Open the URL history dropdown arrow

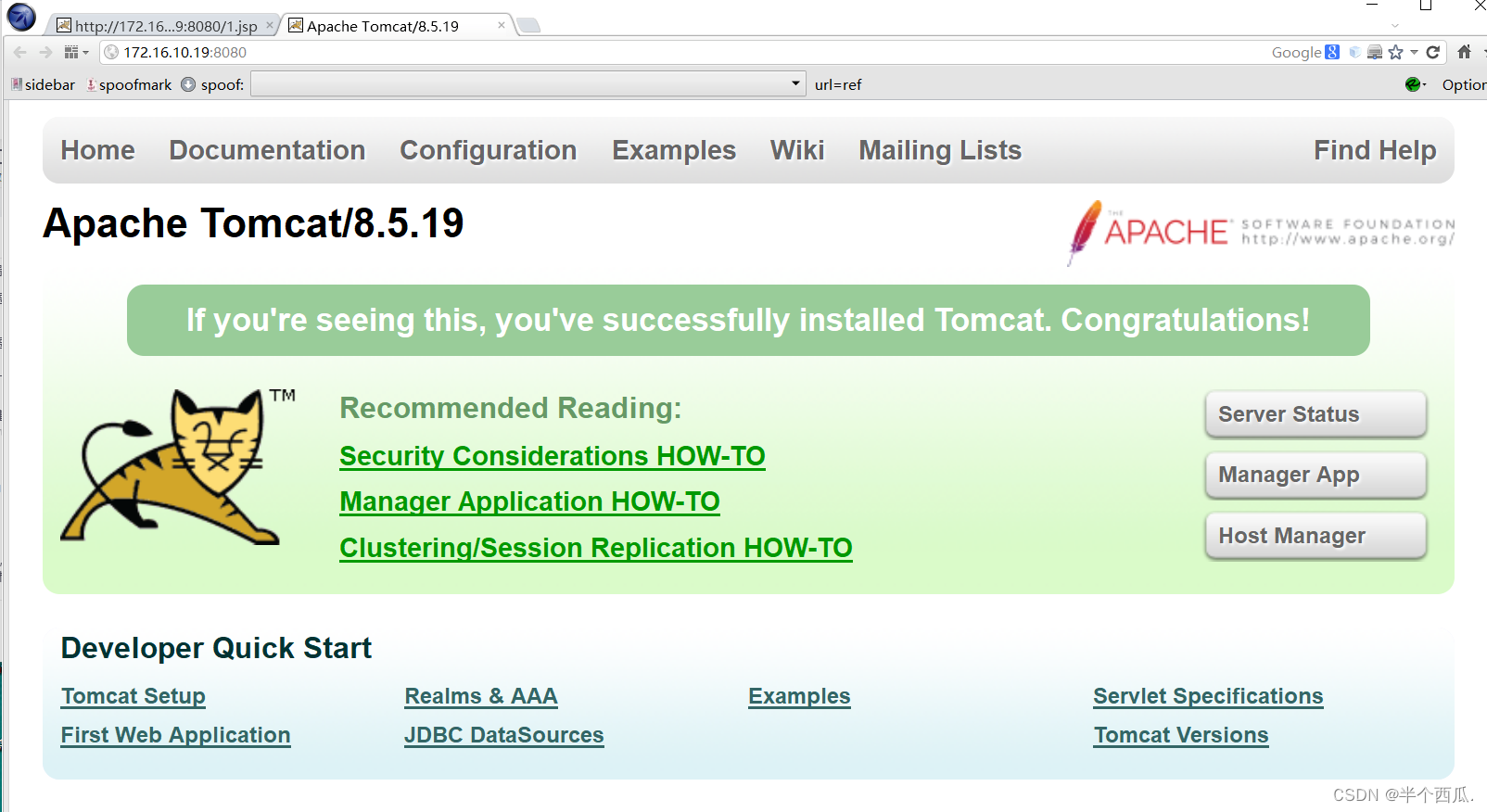click(1414, 53)
